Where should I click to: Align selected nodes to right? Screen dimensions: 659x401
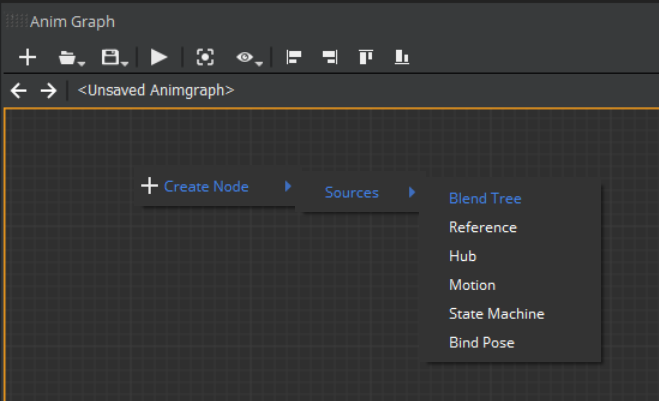(330, 58)
